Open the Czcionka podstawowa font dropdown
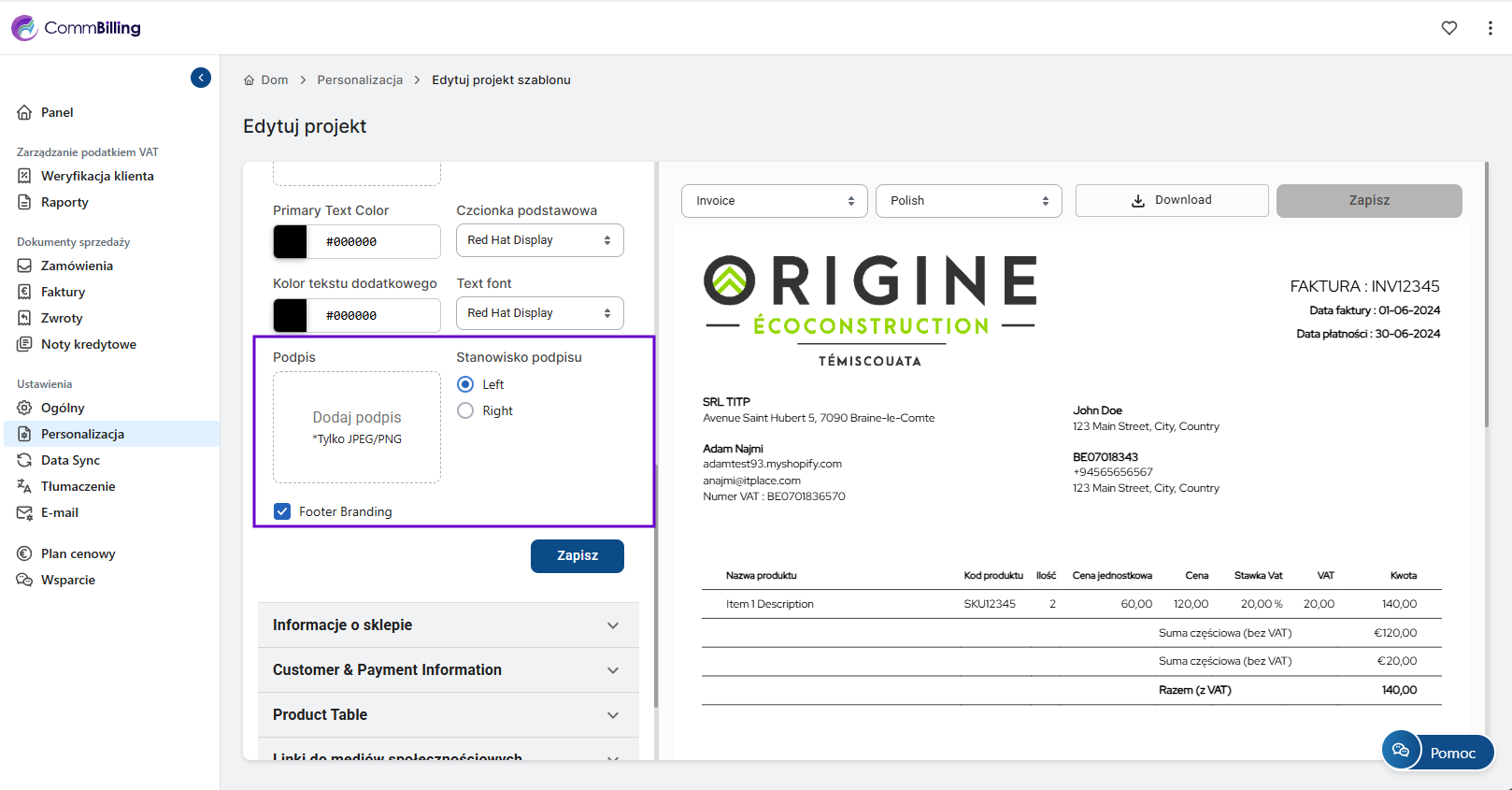This screenshot has height=790, width=1512. [x=539, y=240]
